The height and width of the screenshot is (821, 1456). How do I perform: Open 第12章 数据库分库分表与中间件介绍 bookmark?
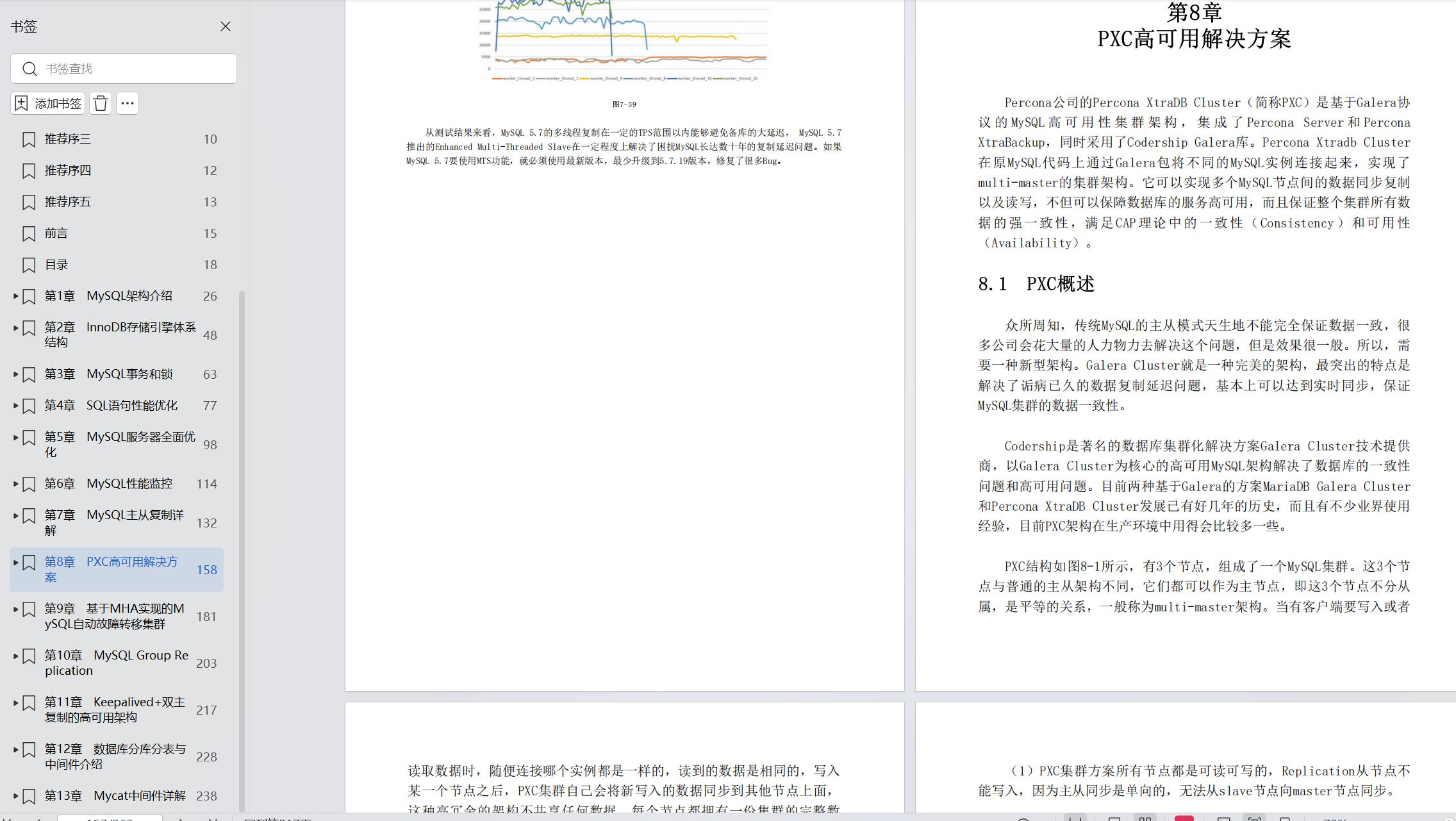(114, 756)
